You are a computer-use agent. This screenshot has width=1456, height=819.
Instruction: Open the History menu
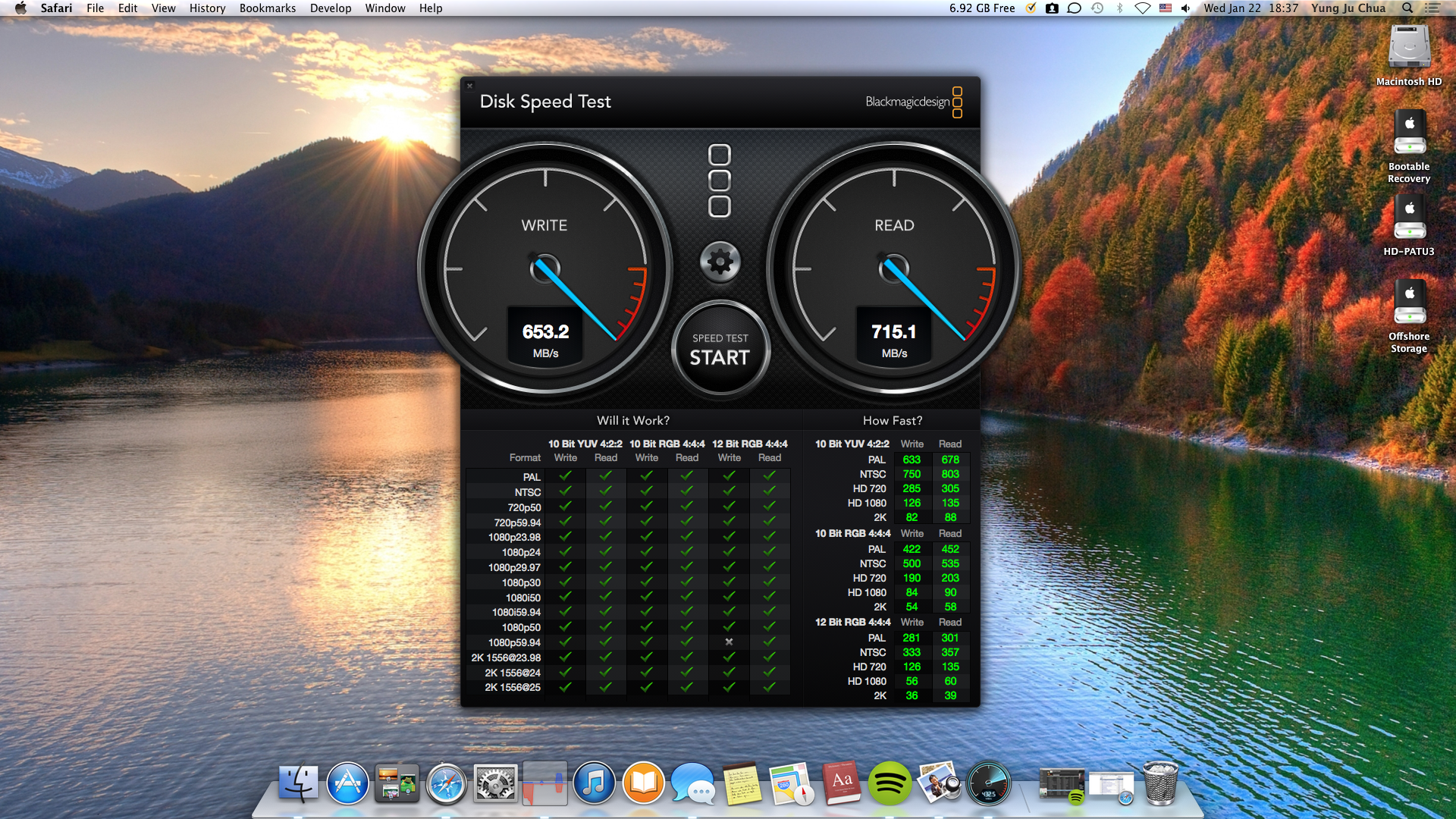pyautogui.click(x=207, y=8)
